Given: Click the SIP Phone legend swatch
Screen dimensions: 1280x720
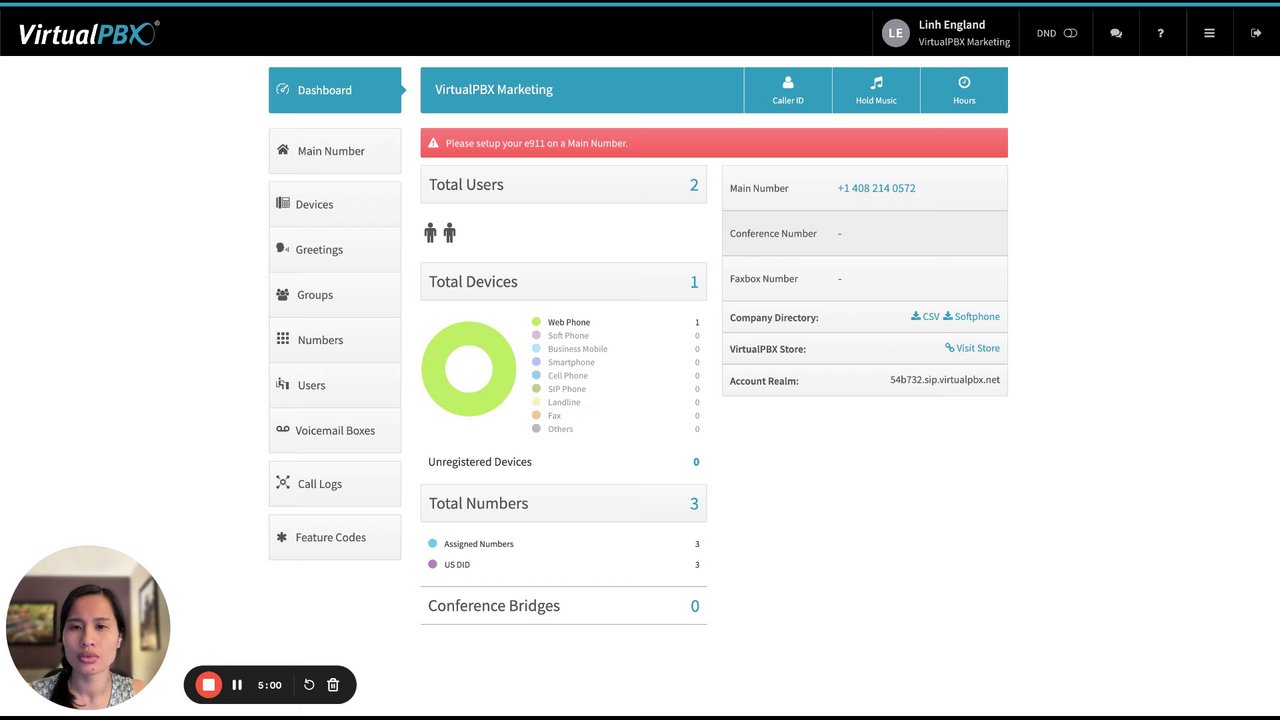Looking at the screenshot, I should pyautogui.click(x=536, y=389).
